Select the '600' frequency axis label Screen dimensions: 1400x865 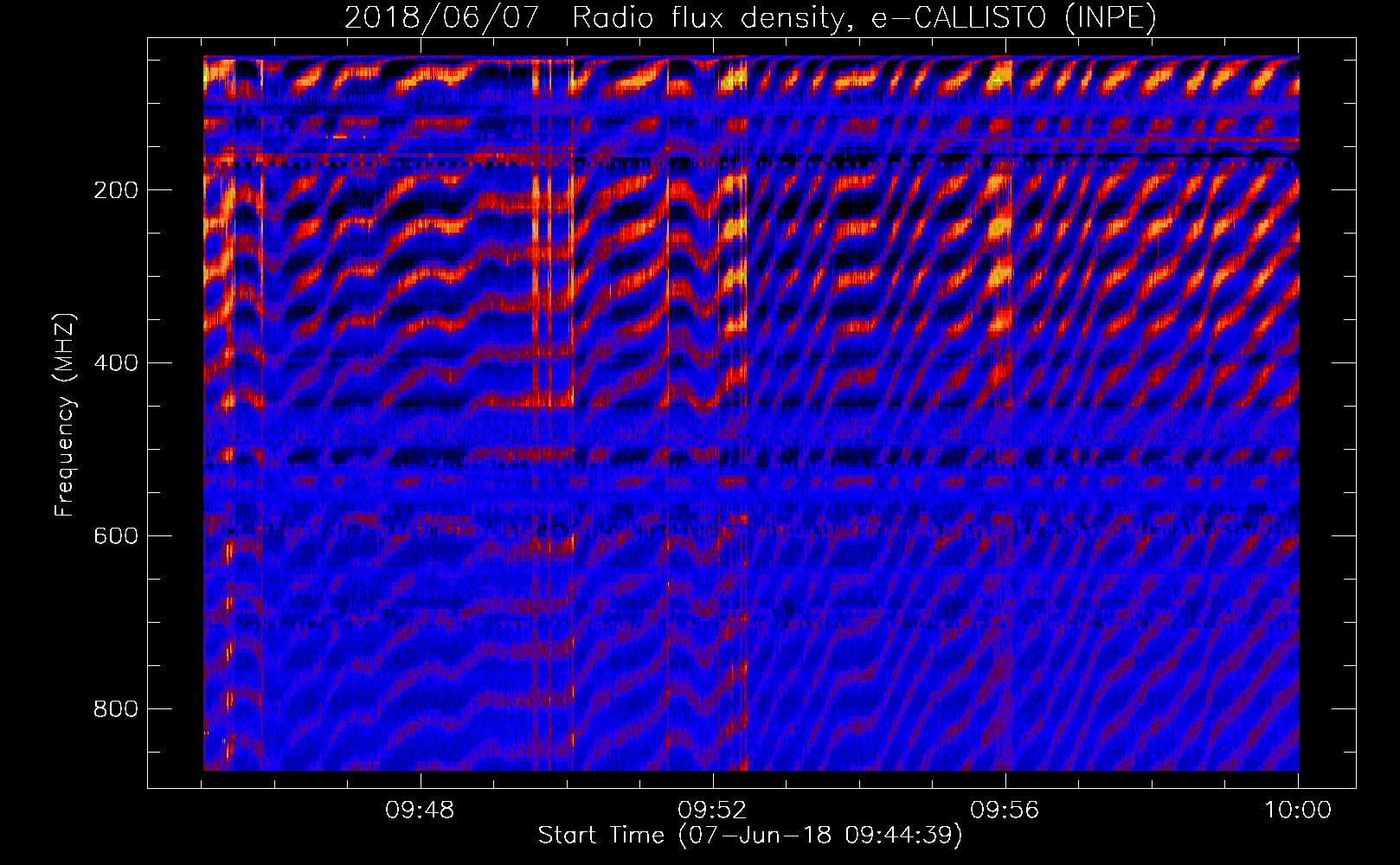[x=115, y=536]
